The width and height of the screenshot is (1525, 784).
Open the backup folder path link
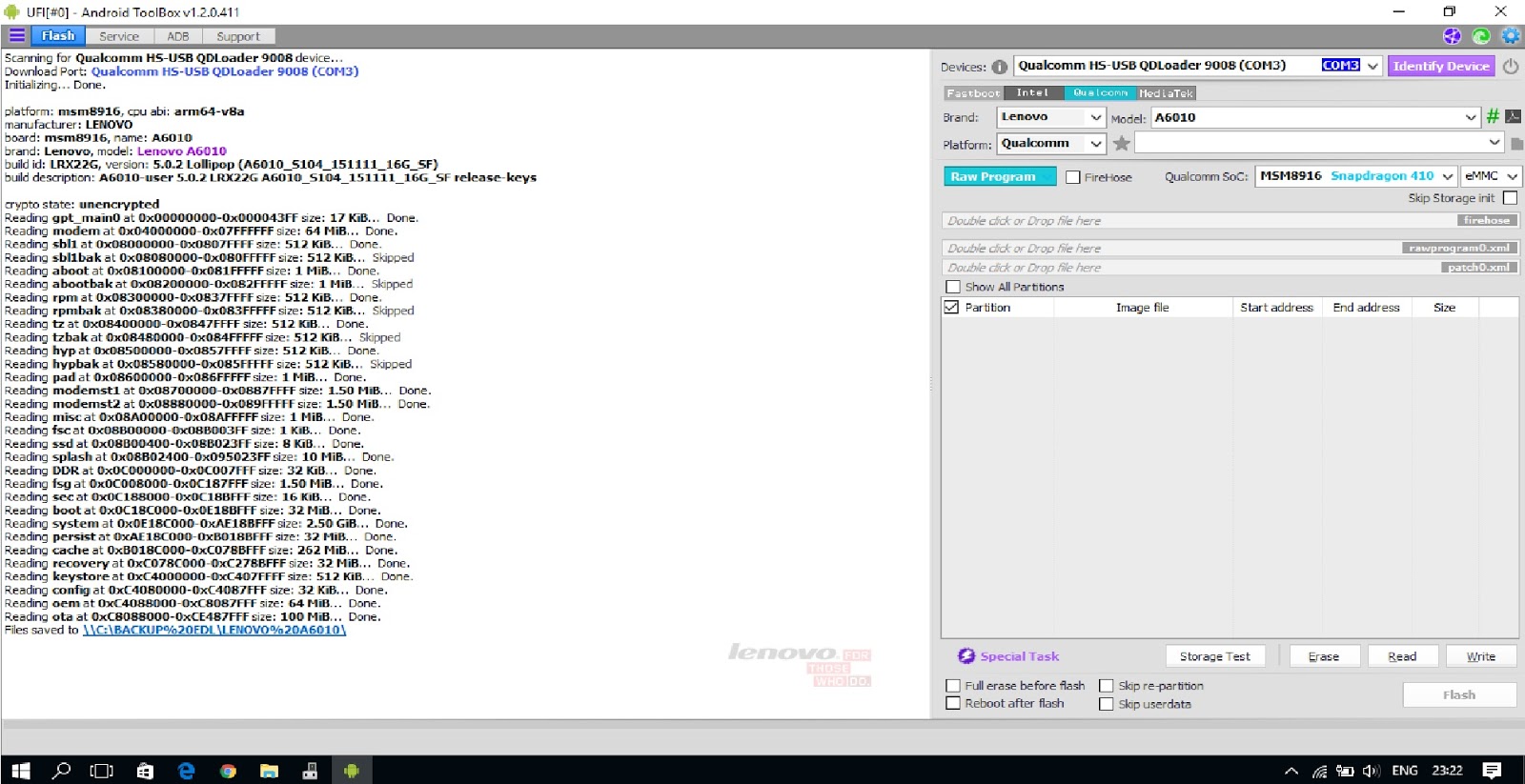tap(214, 631)
